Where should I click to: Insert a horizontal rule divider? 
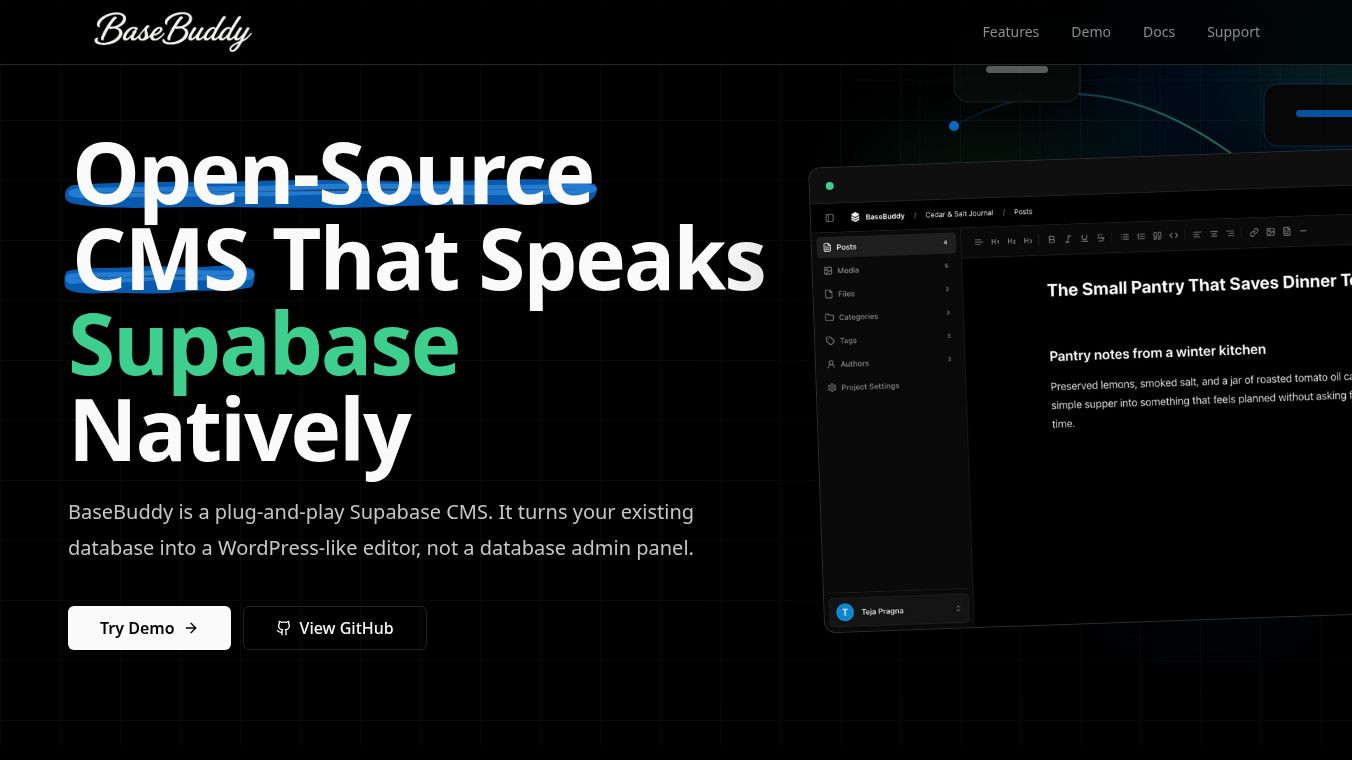tap(1303, 231)
